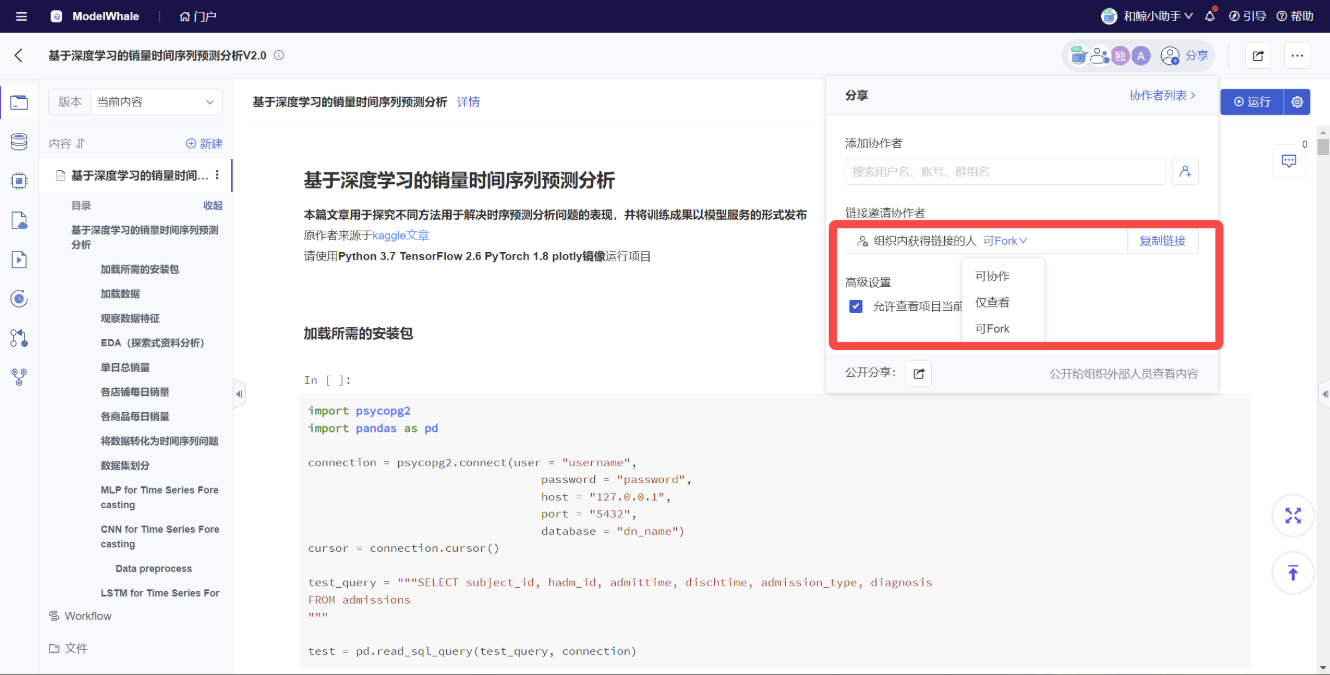
Task: Open the 和鲸小助手 user dropdown
Action: pos(1147,16)
